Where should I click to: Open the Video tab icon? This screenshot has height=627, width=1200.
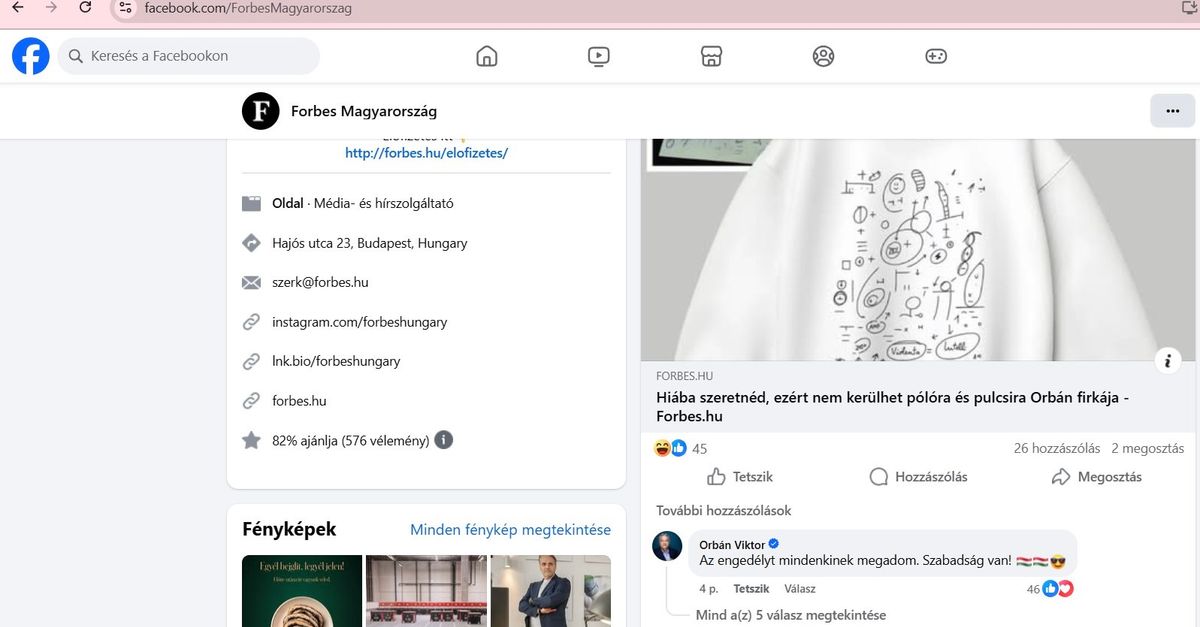[599, 56]
